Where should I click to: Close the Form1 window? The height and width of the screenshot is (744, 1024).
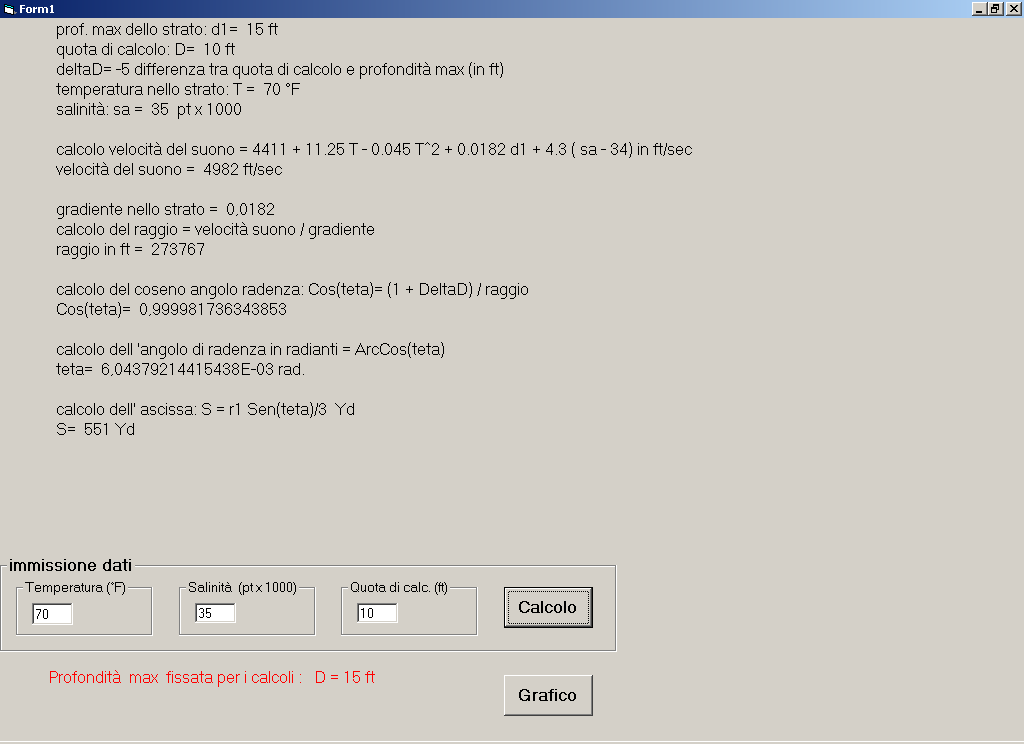[1012, 8]
